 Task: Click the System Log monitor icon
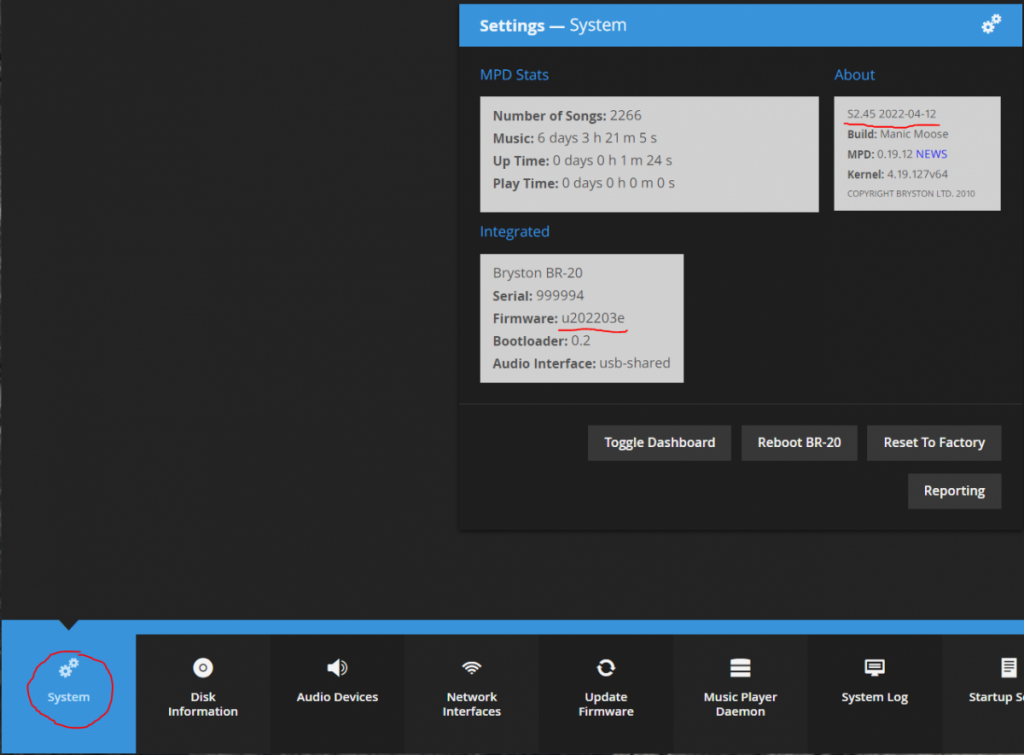coord(874,667)
